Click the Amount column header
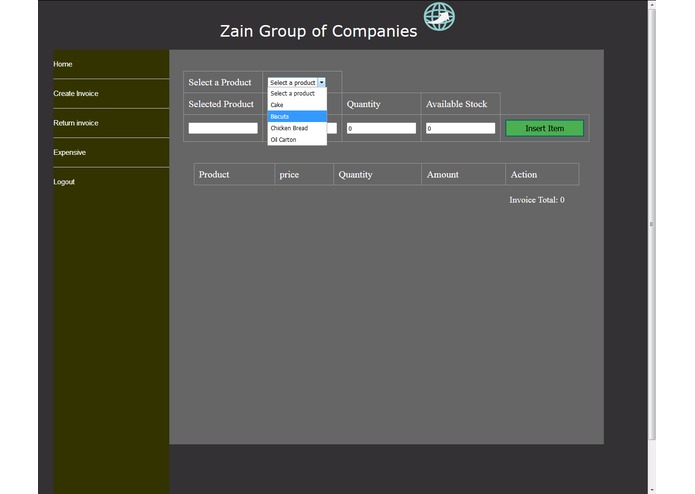The width and height of the screenshot is (695, 494). click(443, 175)
